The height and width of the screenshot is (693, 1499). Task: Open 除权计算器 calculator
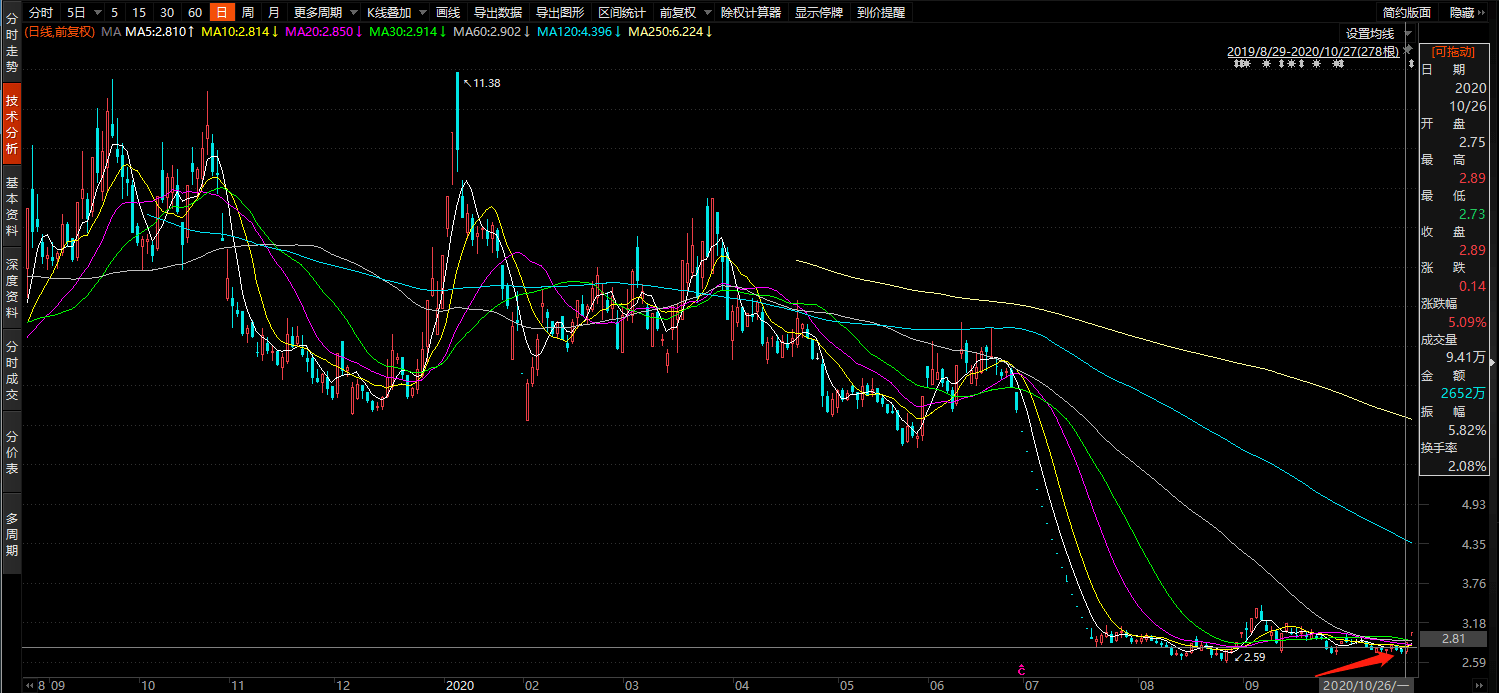pos(751,13)
